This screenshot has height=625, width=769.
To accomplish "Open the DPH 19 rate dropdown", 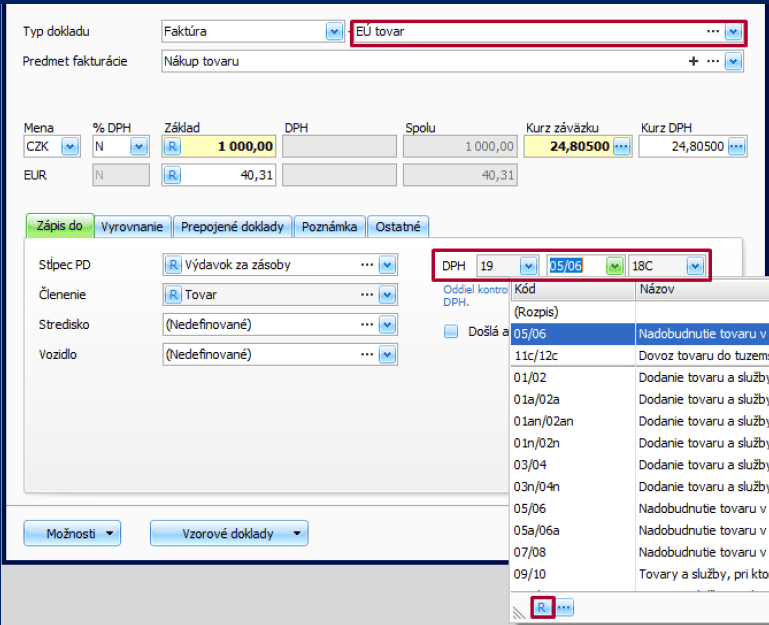I will tap(528, 266).
